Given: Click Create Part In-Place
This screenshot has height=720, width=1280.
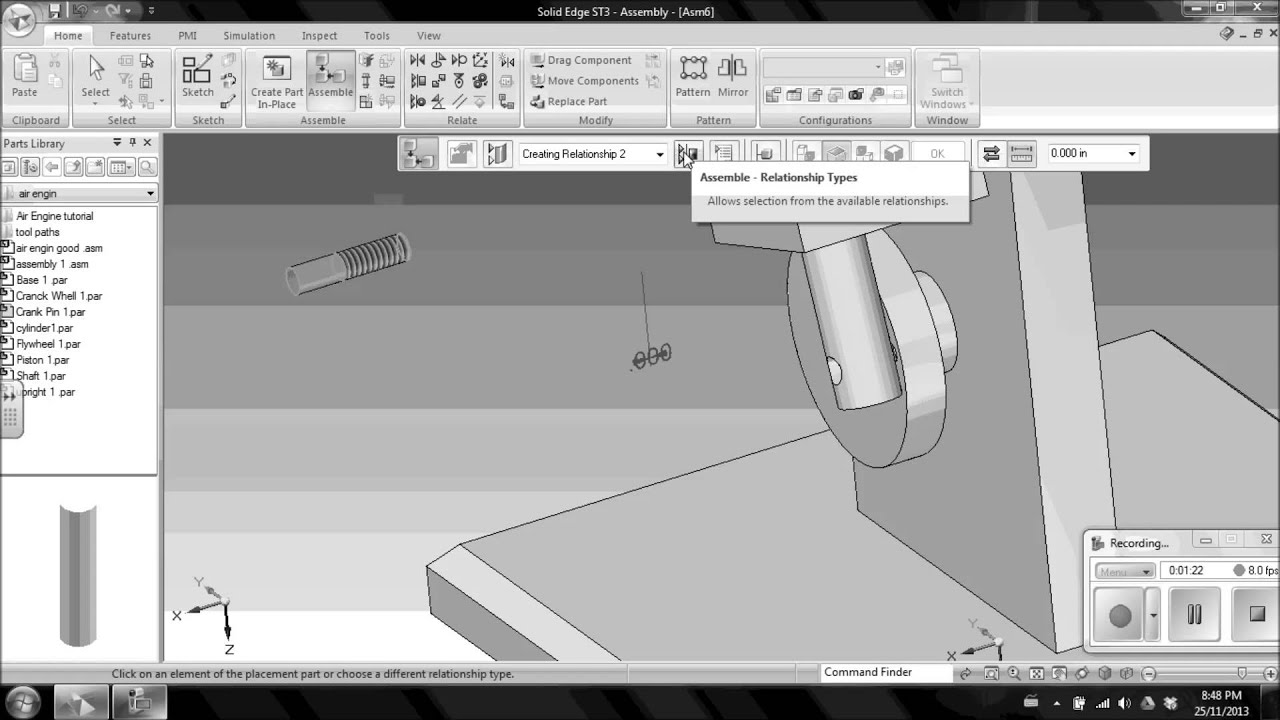Looking at the screenshot, I should [x=277, y=82].
